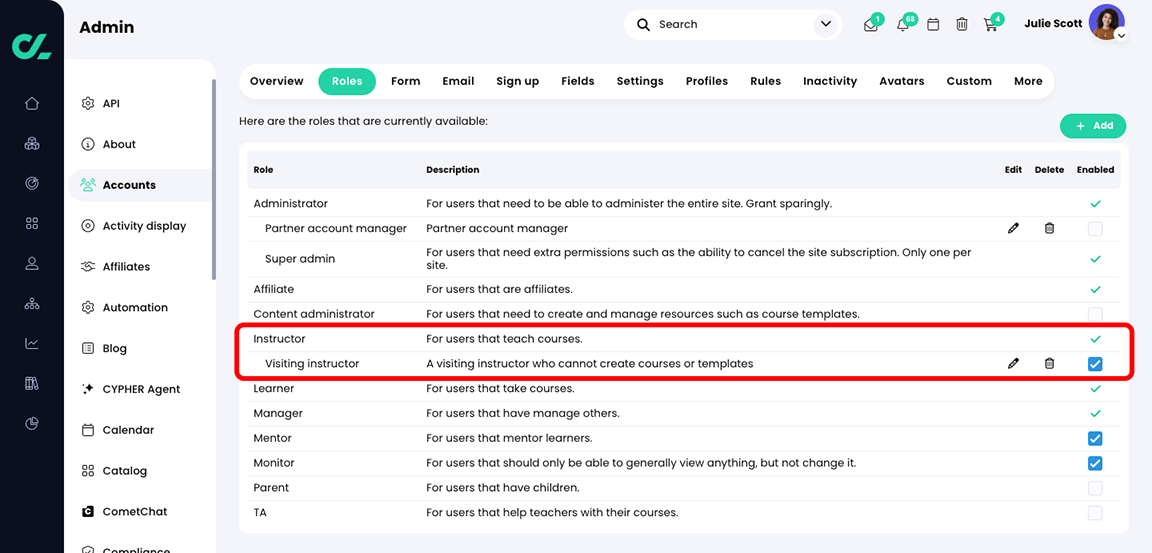Enable the Parent role checkbox
Screen dimensions: 1152x553
(x=1095, y=488)
